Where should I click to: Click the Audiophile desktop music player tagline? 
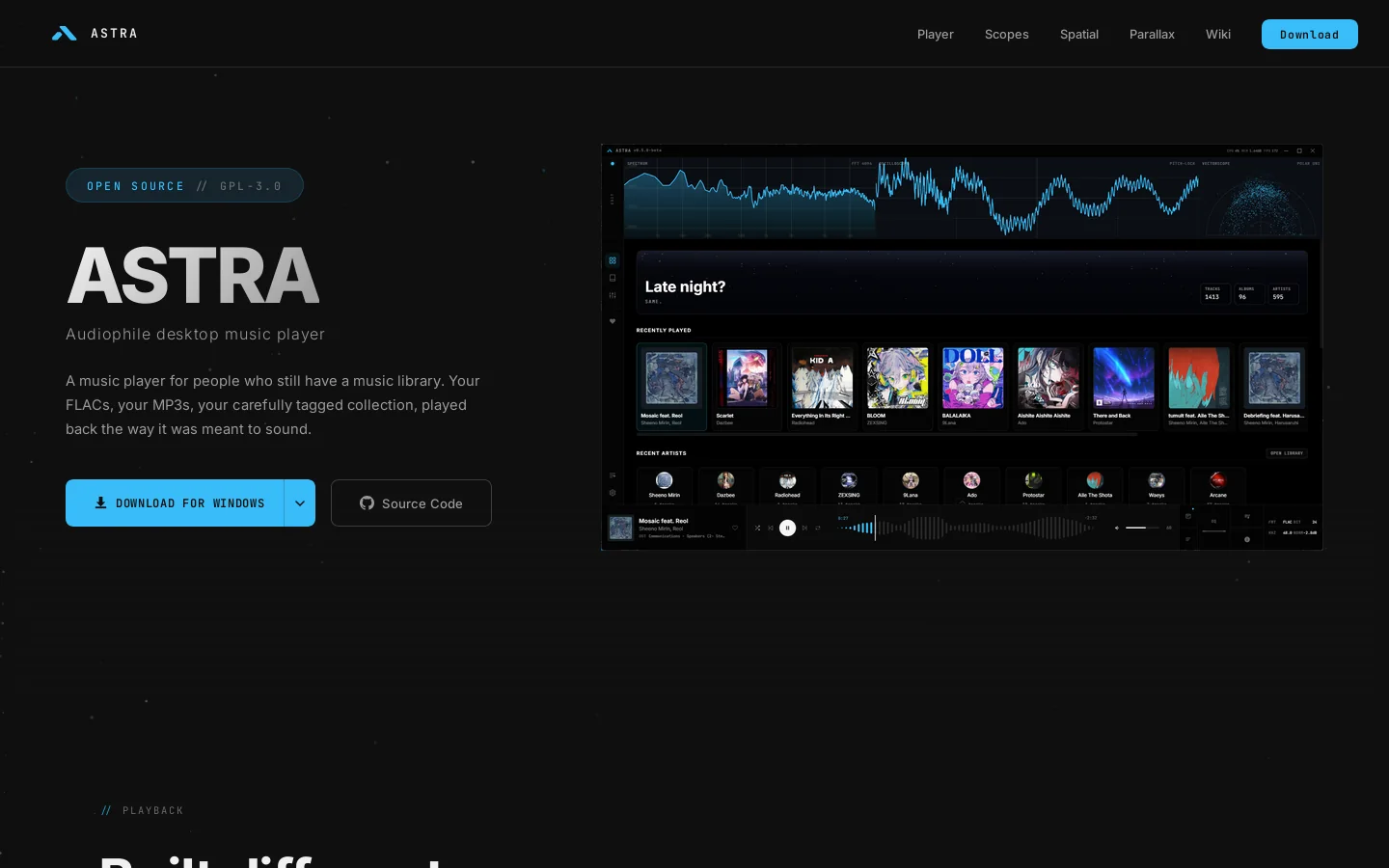[196, 334]
